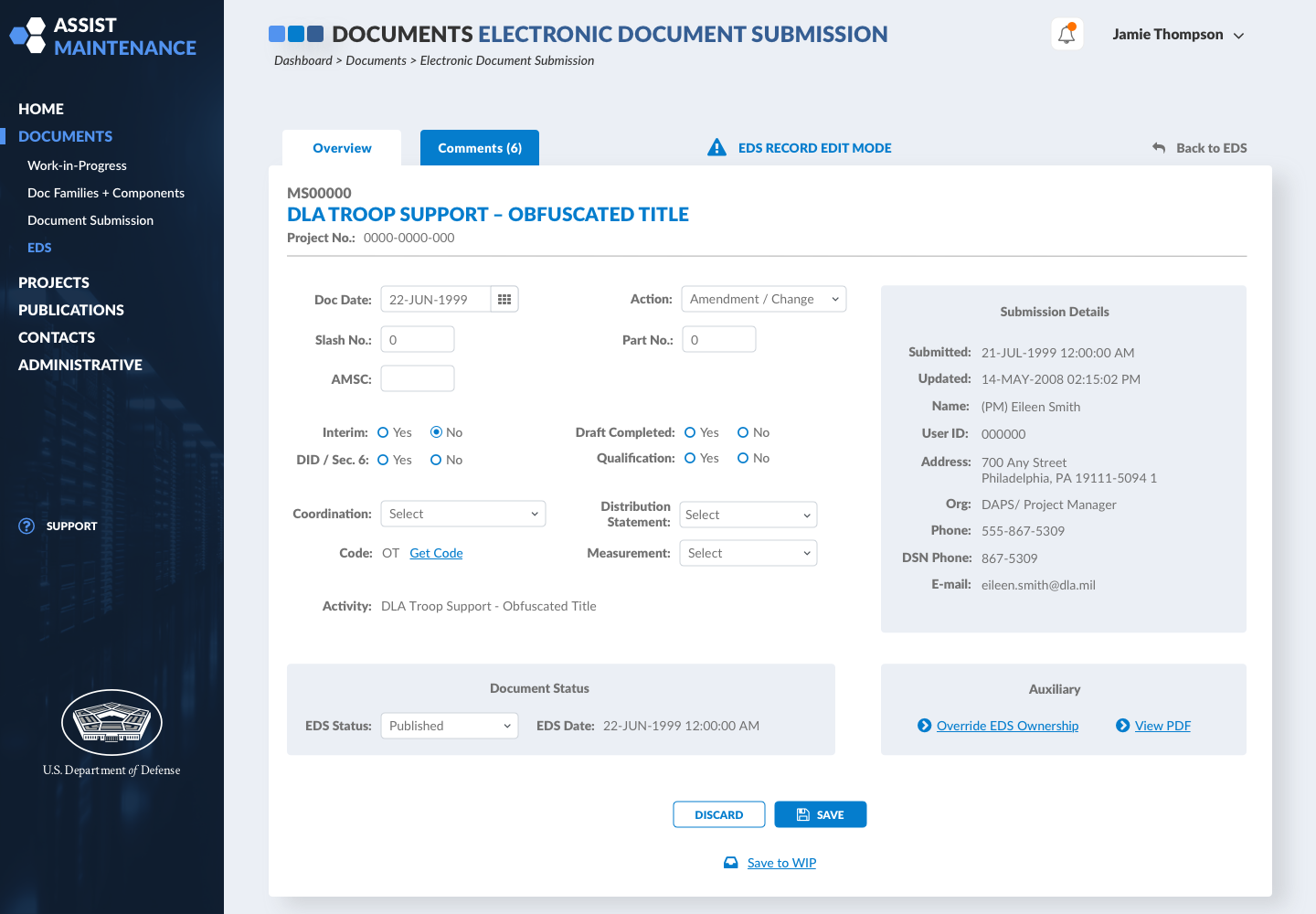Click the Project No. value 0000-0000-000
1316x914 pixels.
tap(409, 238)
